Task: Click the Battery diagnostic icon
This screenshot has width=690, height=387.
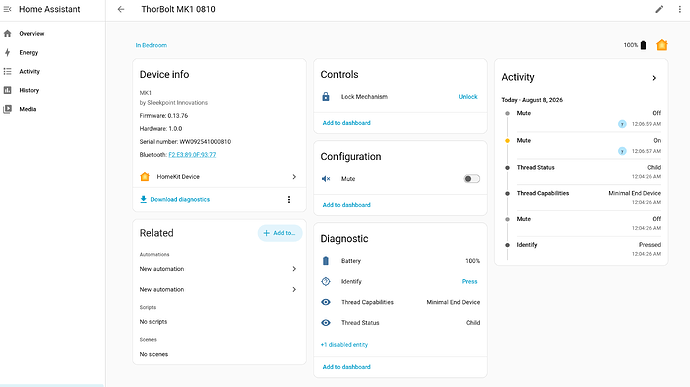Action: 326,261
